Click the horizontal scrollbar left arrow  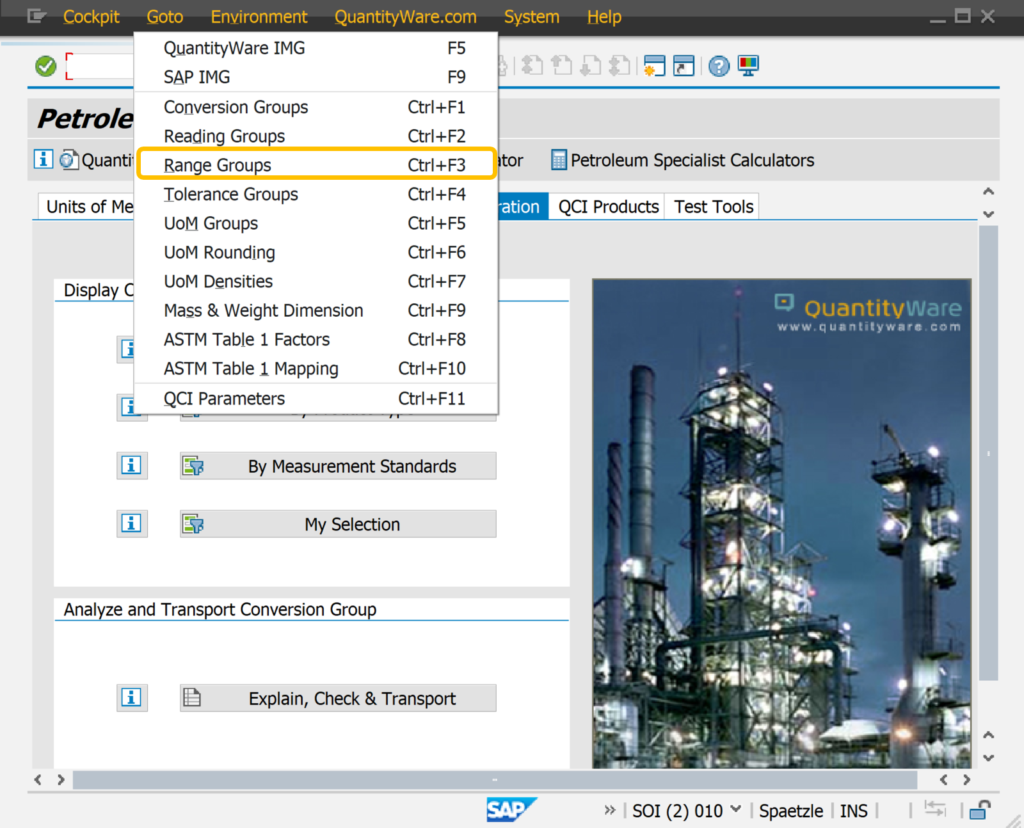coord(38,780)
